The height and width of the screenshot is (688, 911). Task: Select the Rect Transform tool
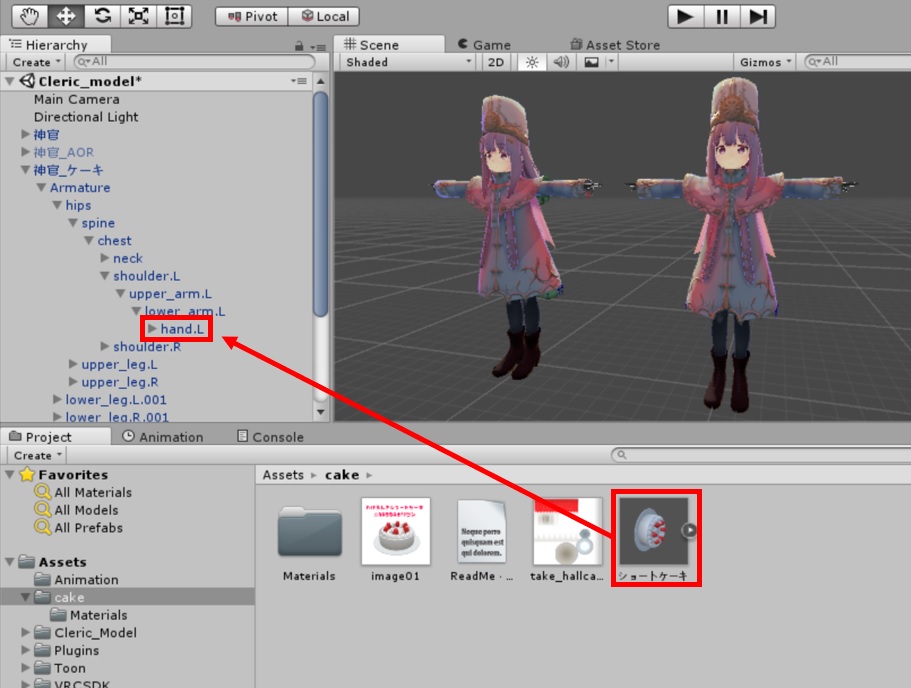pyautogui.click(x=174, y=16)
